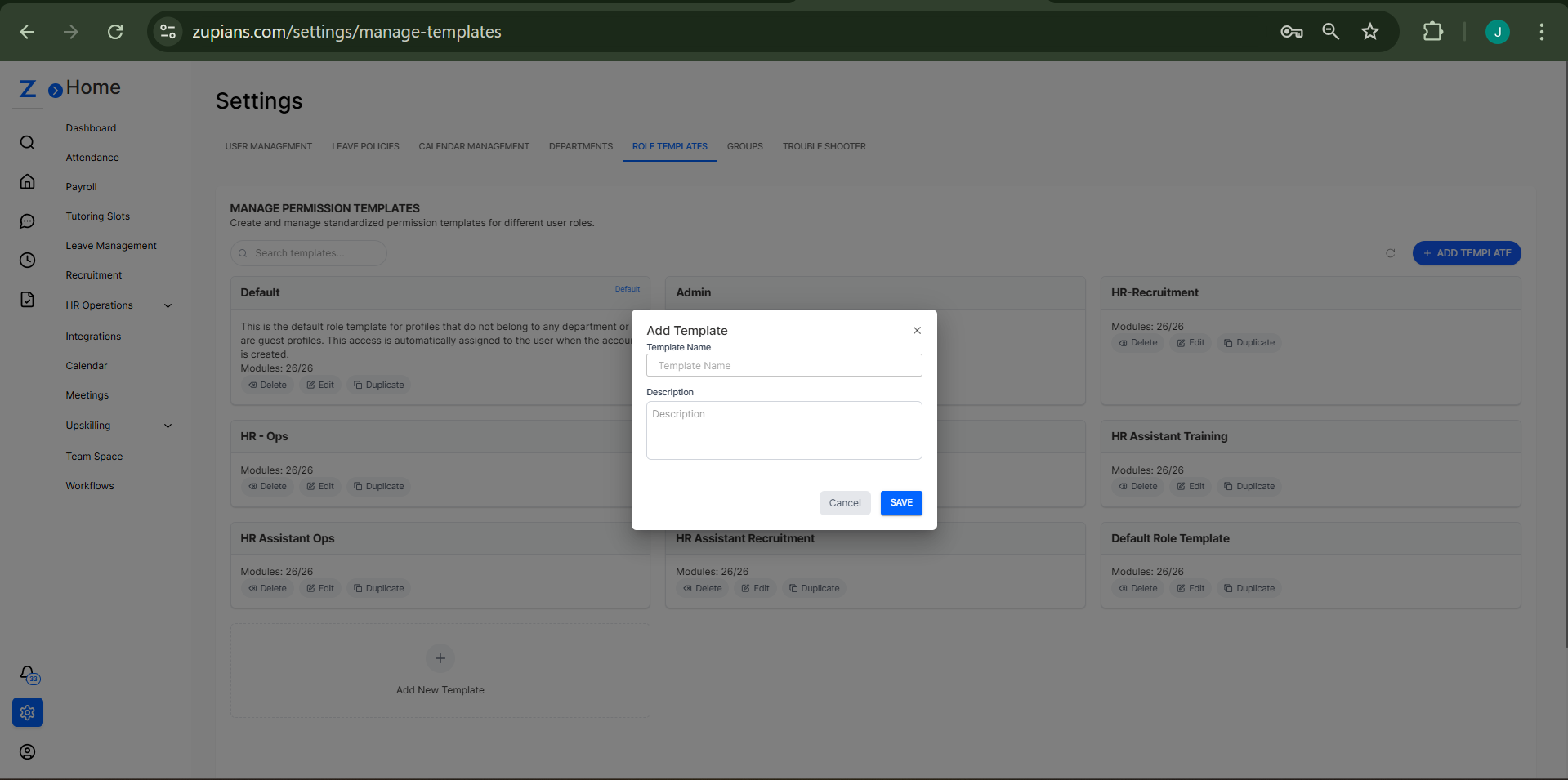The height and width of the screenshot is (780, 1568).
Task: Open the GROUPS settings tab
Action: [x=744, y=146]
